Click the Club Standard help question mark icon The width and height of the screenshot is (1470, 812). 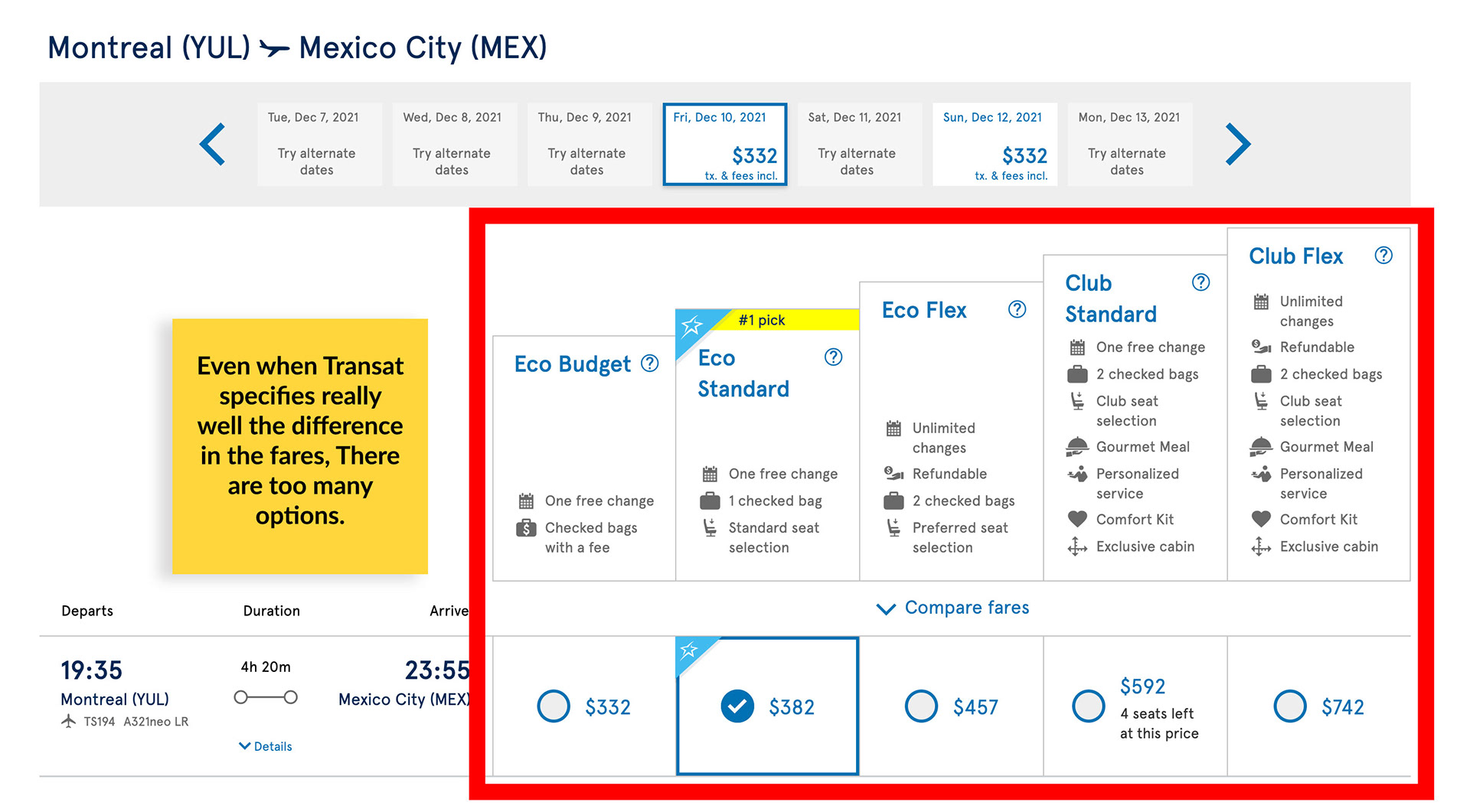click(1200, 282)
